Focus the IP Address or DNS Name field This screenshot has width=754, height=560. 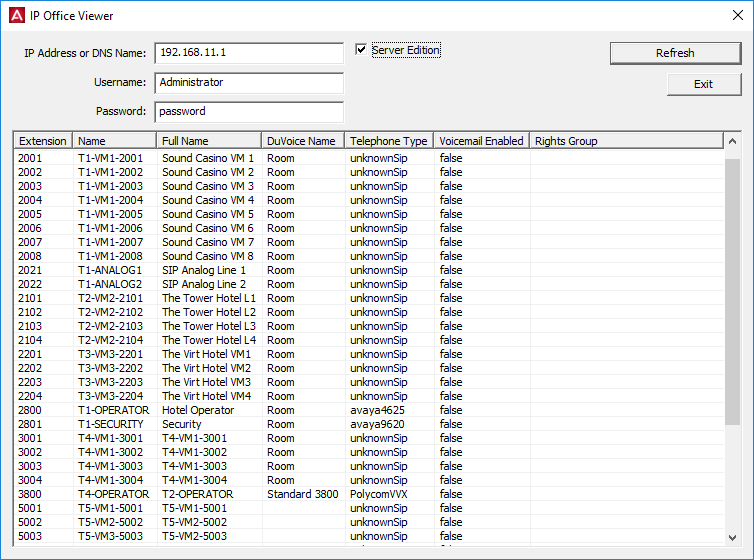248,53
